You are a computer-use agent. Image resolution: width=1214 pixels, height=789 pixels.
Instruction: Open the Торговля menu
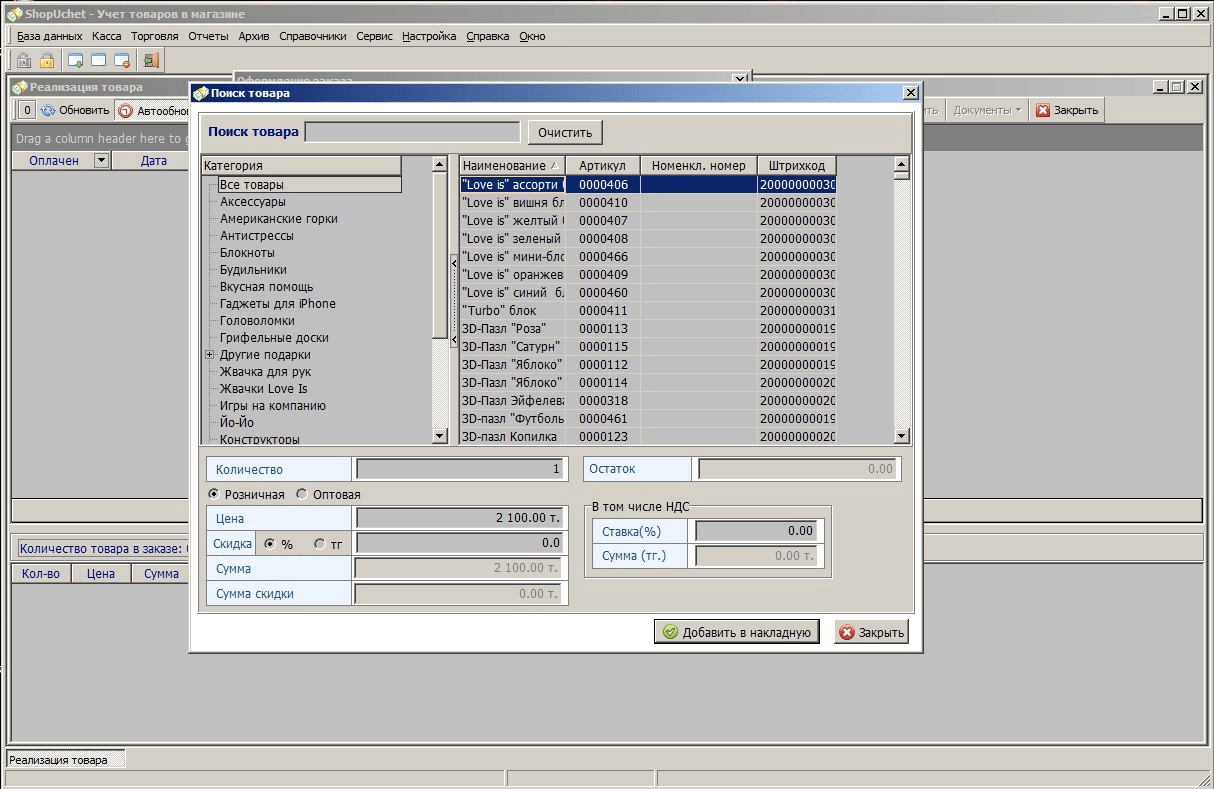pyautogui.click(x=154, y=36)
